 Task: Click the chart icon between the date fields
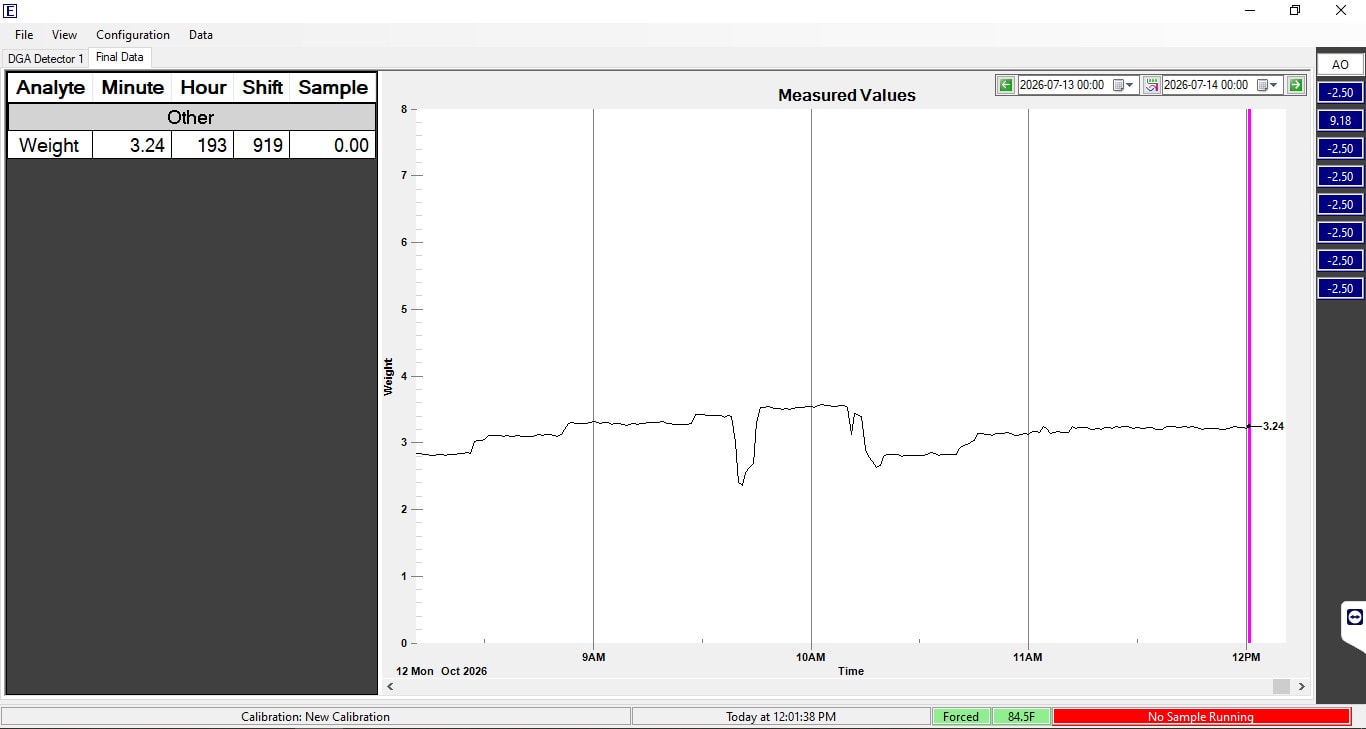pos(1152,85)
